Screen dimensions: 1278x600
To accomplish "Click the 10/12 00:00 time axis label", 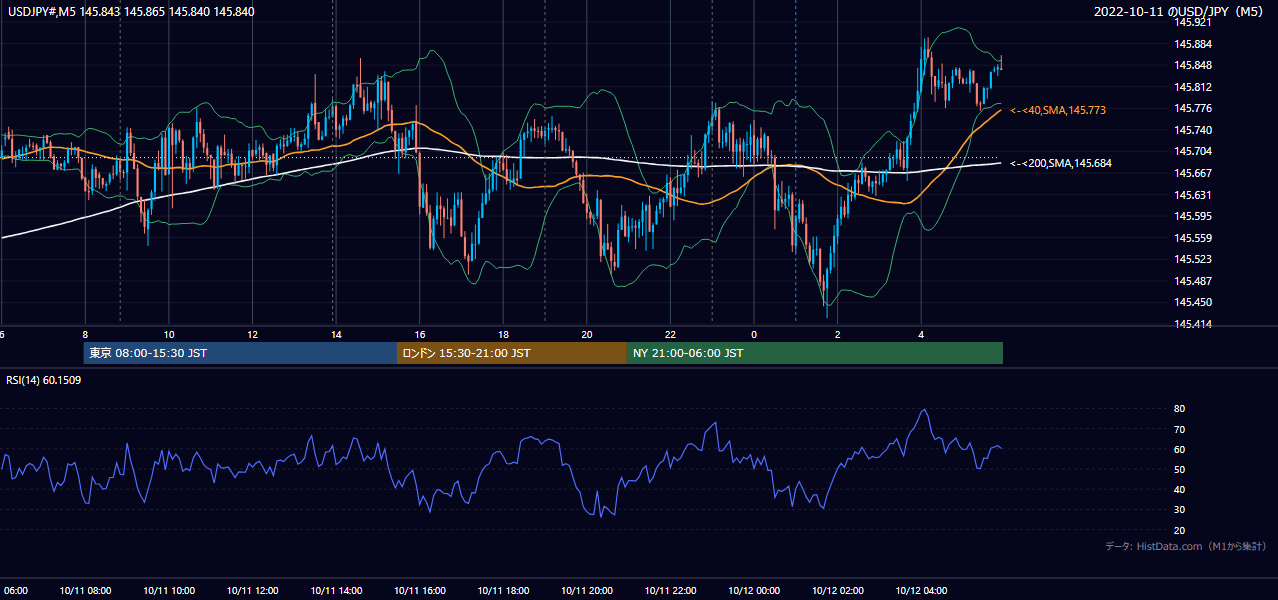I will (754, 591).
